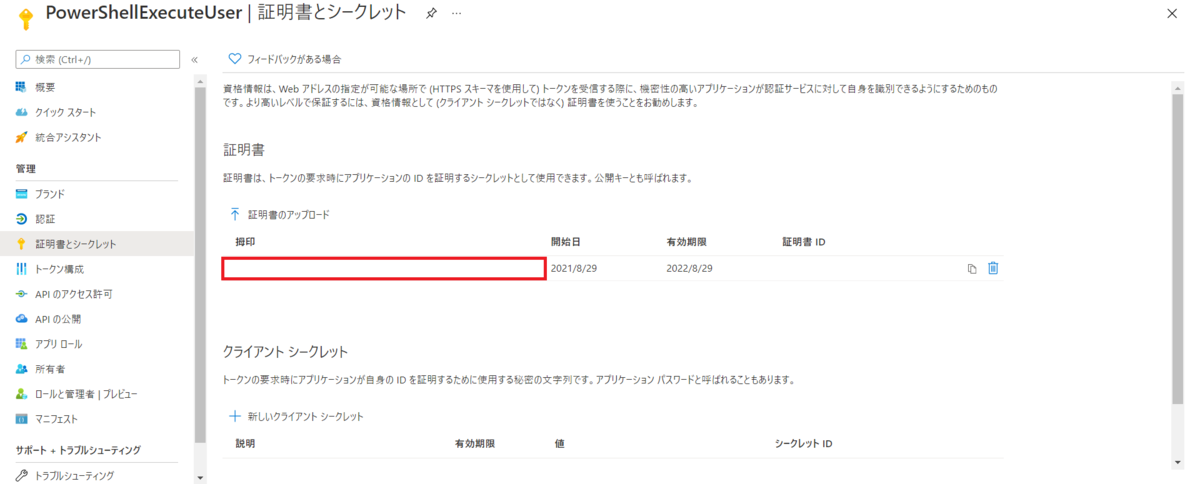The width and height of the screenshot is (1200, 484).
Task: Click the トークン構成 bars icon
Action: pyautogui.click(x=21, y=269)
